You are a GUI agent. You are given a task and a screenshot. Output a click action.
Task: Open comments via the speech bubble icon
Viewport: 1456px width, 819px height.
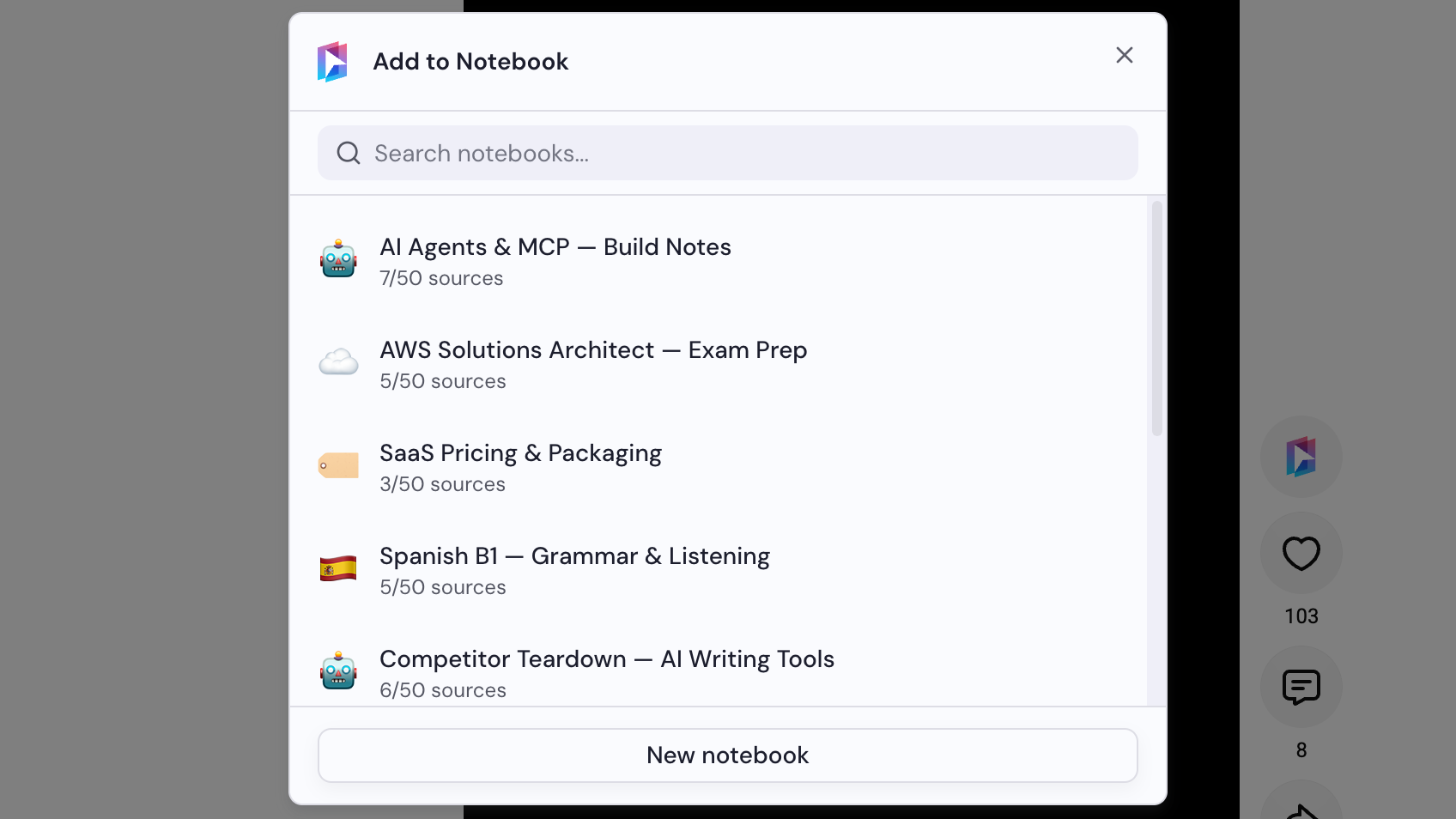1301,687
